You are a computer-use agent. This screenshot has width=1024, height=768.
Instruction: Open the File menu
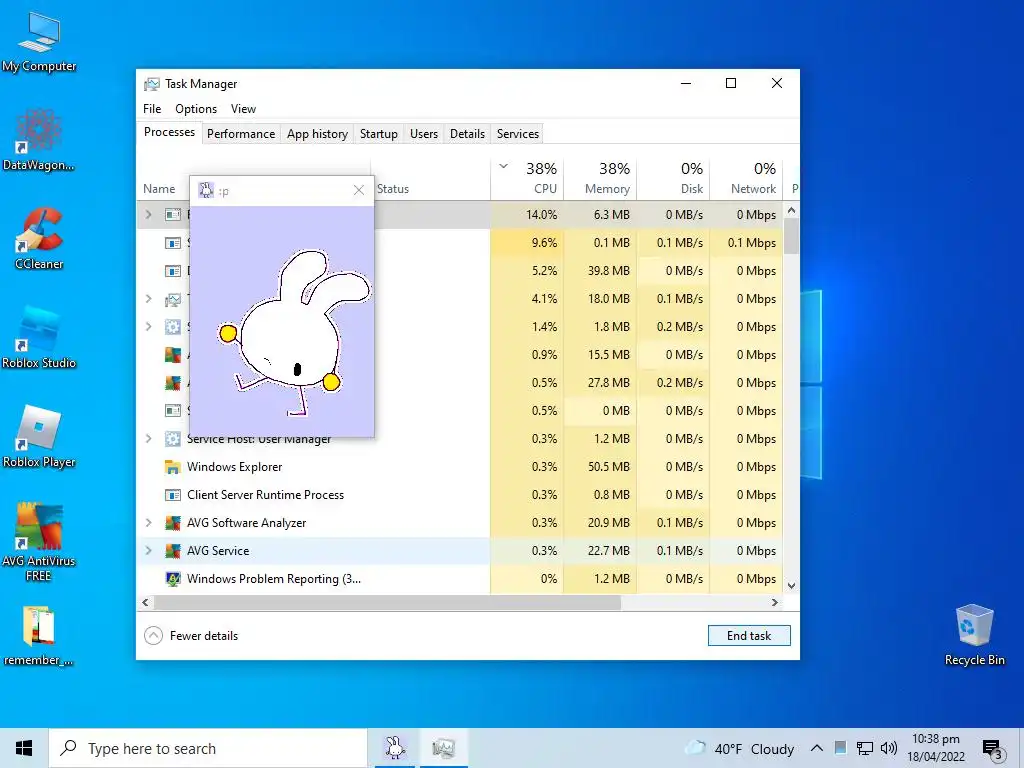[152, 109]
